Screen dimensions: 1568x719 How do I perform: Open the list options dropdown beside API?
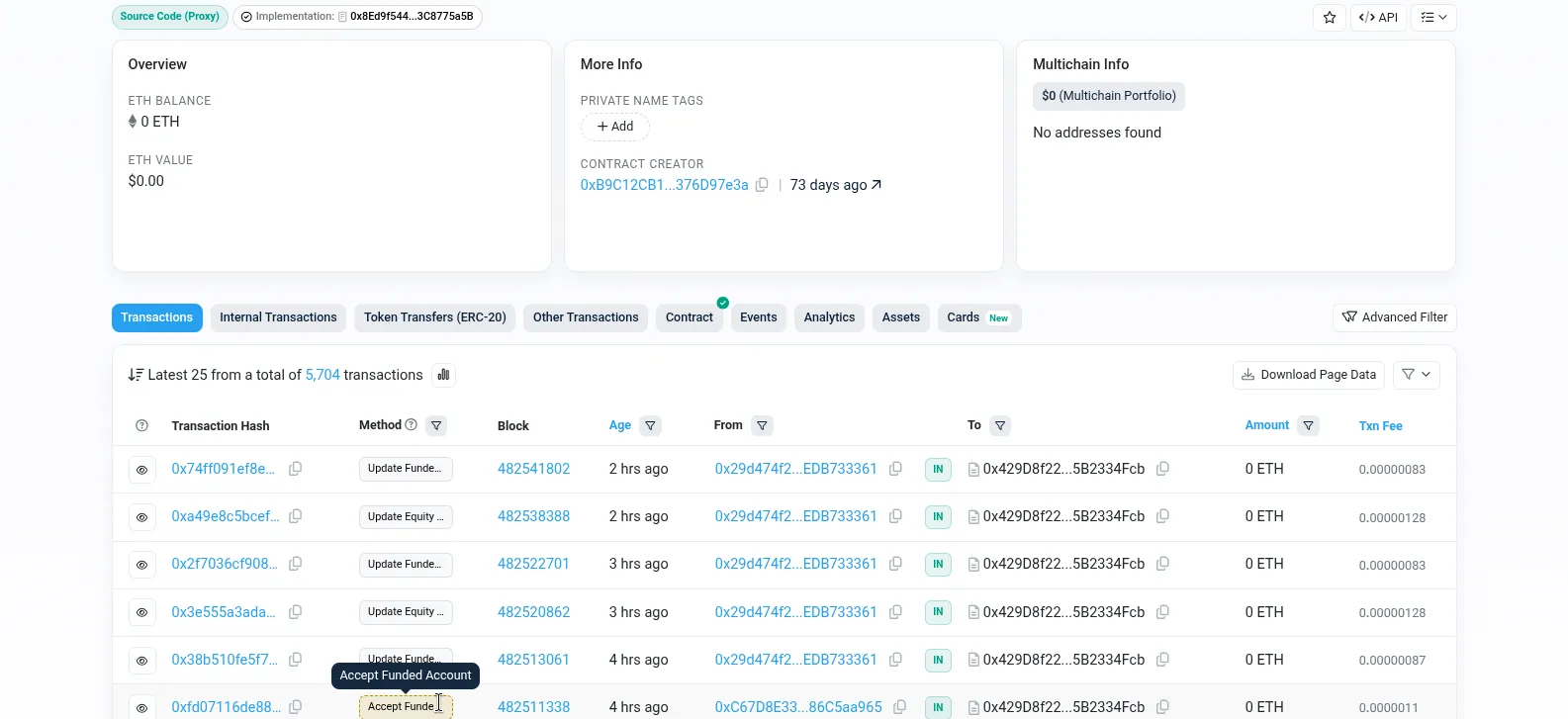click(x=1434, y=18)
